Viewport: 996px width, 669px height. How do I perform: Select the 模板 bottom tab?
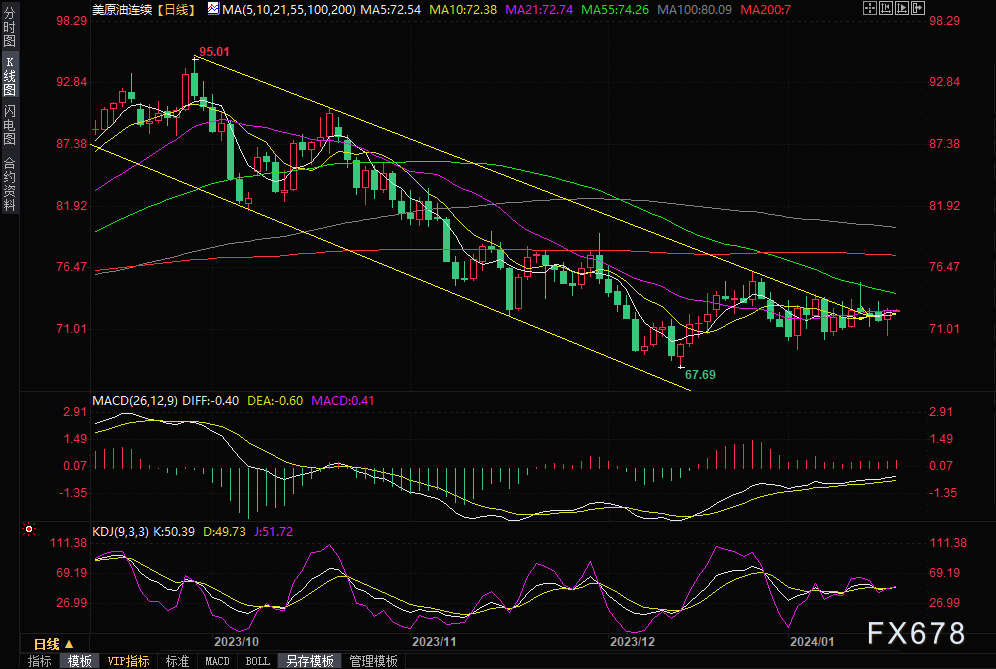(79, 661)
